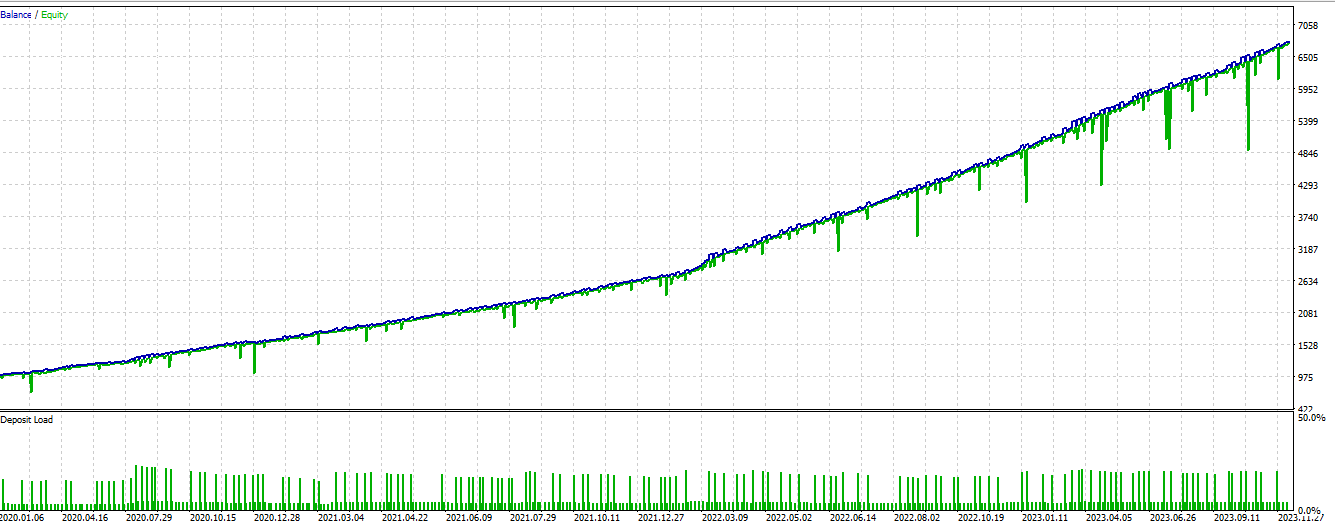
Task: Click the 2020.12.28 date label
Action: [x=277, y=518]
